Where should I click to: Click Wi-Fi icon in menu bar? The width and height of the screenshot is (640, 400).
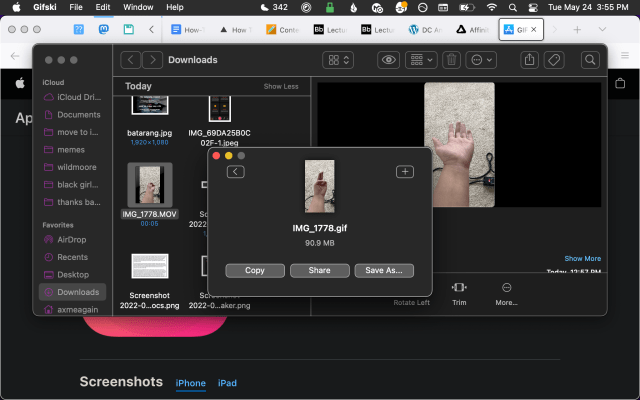492,7
